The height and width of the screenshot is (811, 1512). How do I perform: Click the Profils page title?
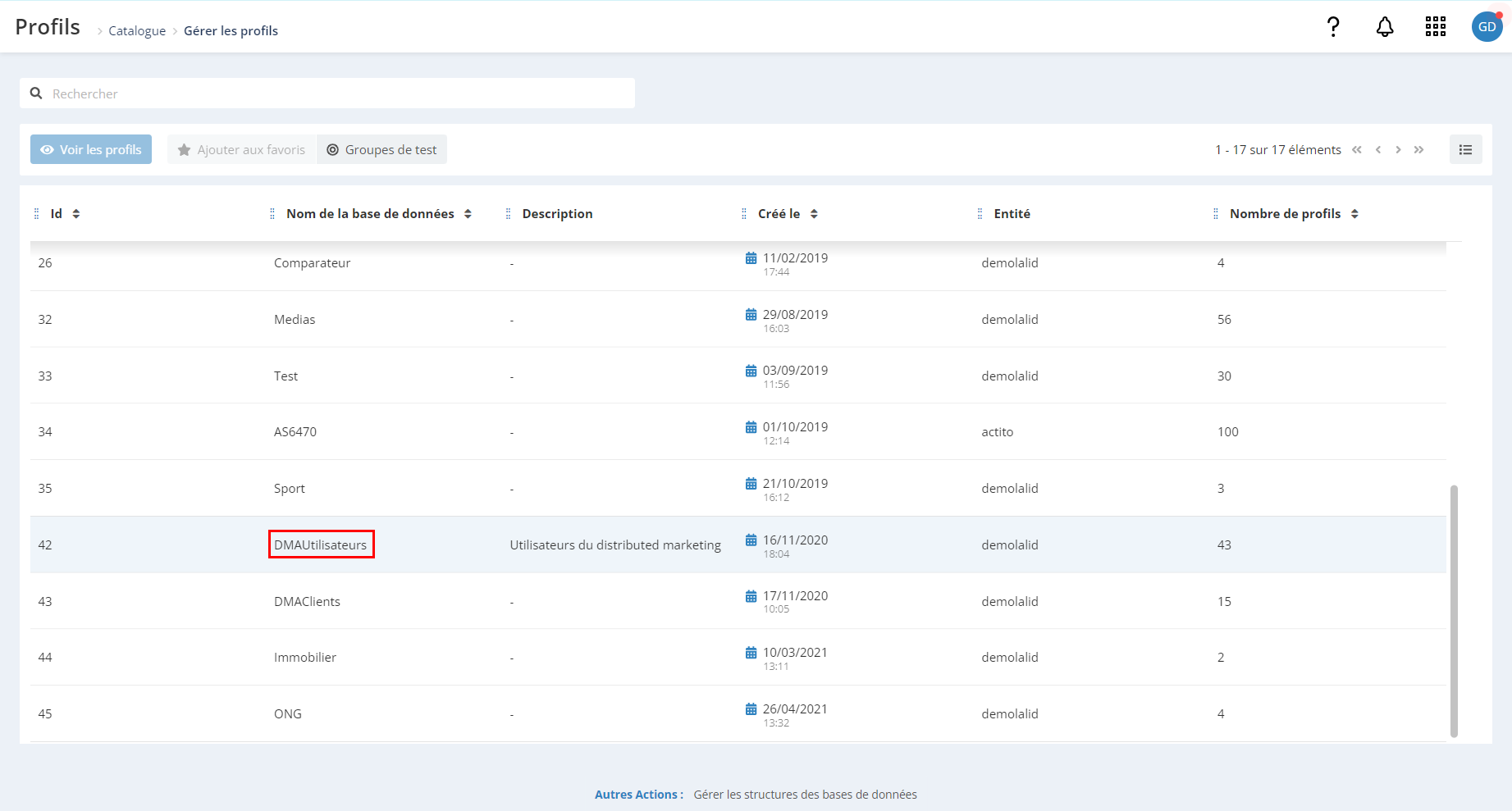[48, 27]
